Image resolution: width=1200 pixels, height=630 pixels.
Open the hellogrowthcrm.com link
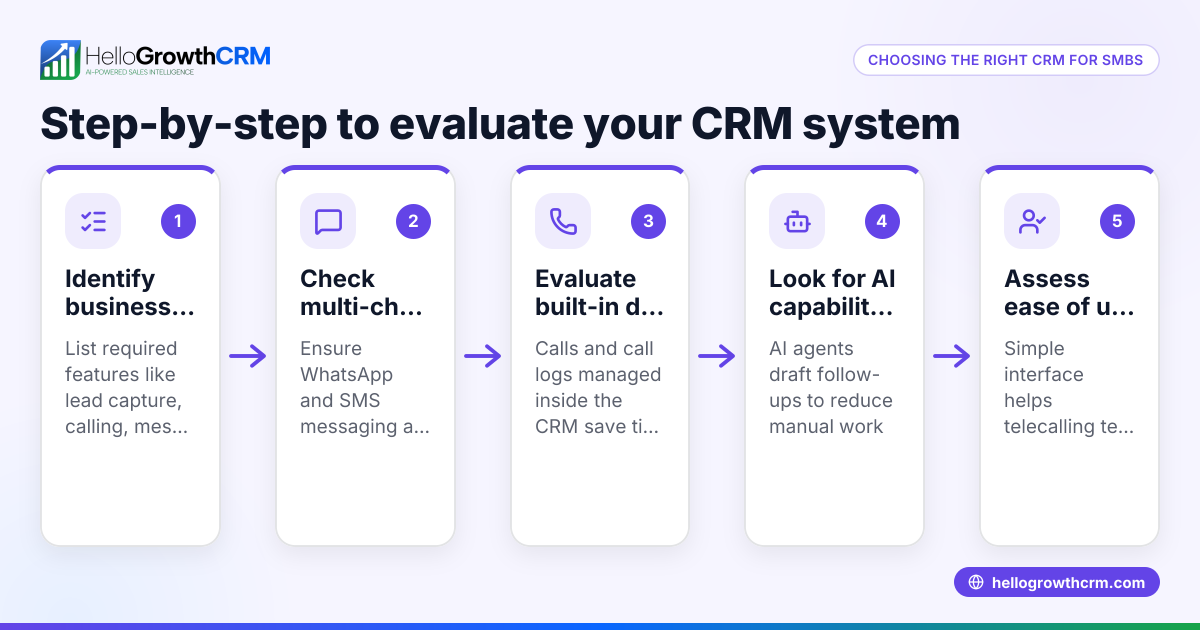[x=1057, y=582]
